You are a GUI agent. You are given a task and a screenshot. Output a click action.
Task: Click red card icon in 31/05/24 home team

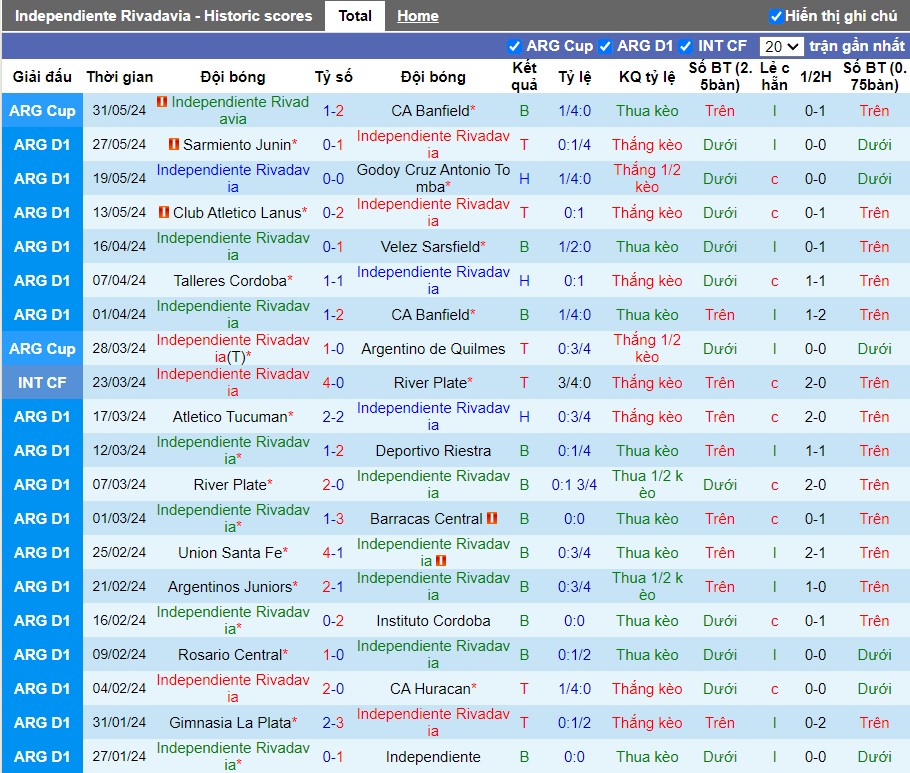pos(162,102)
